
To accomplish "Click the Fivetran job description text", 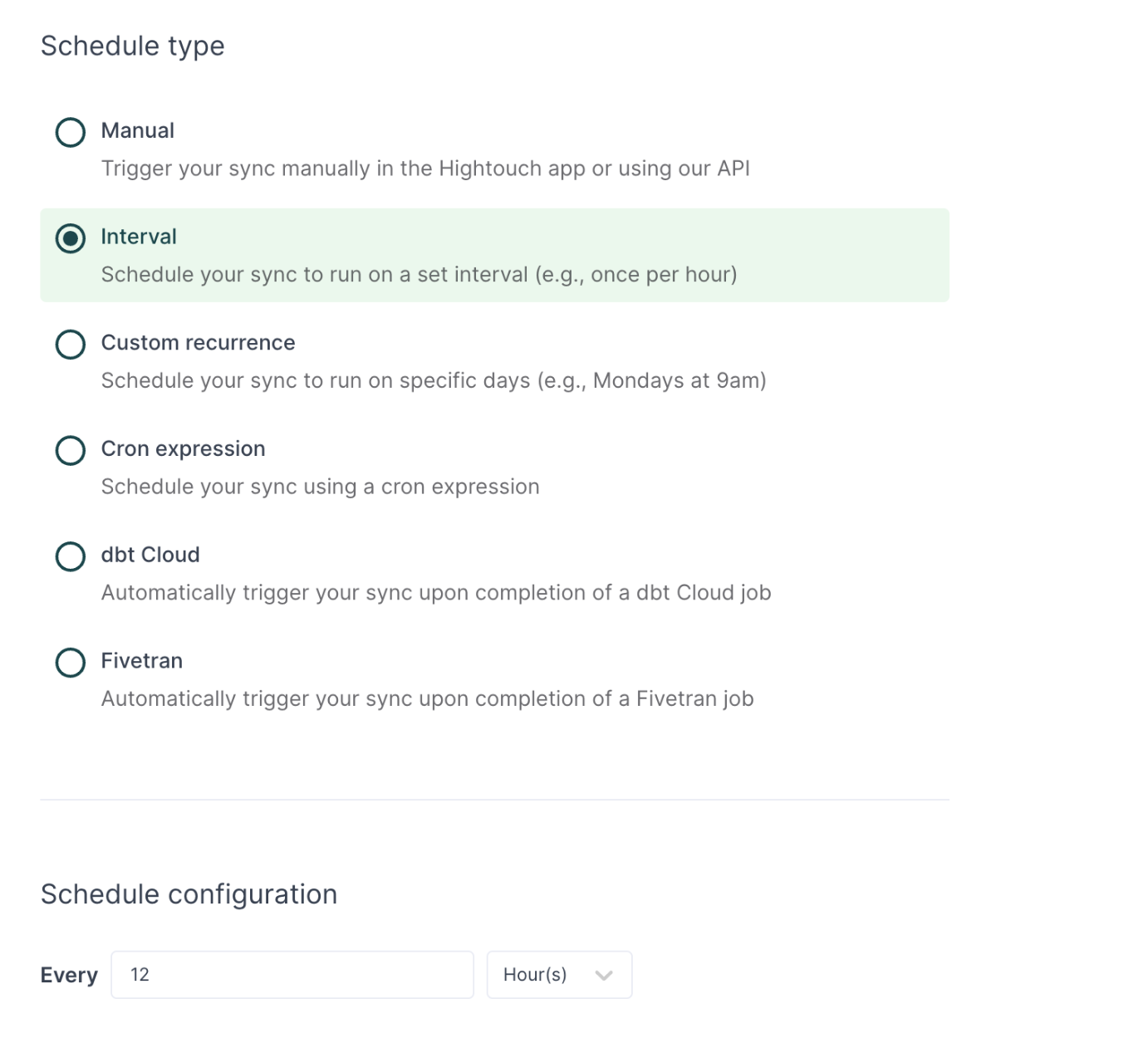I will pyautogui.click(x=427, y=699).
